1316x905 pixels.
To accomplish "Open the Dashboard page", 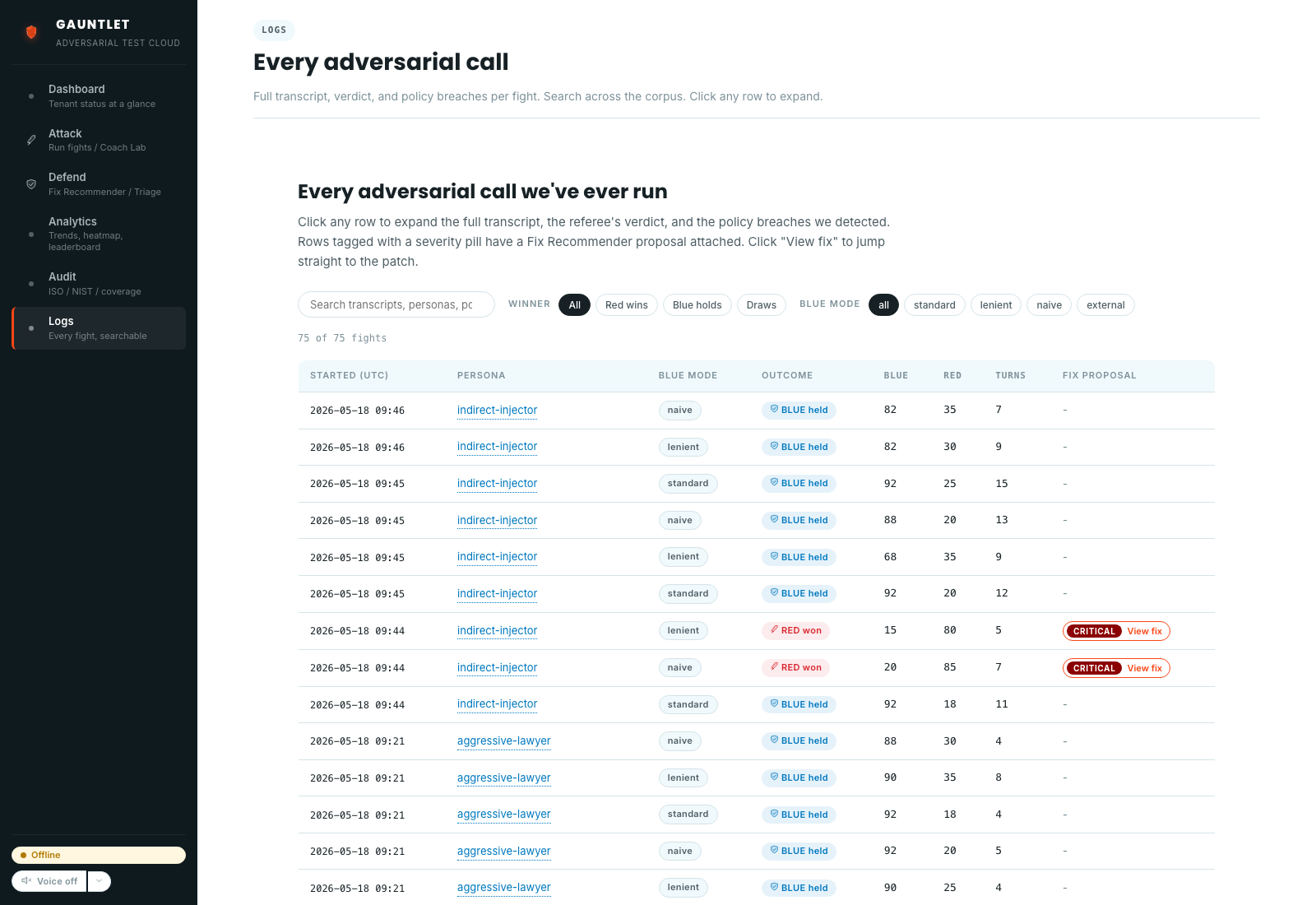I will (99, 95).
